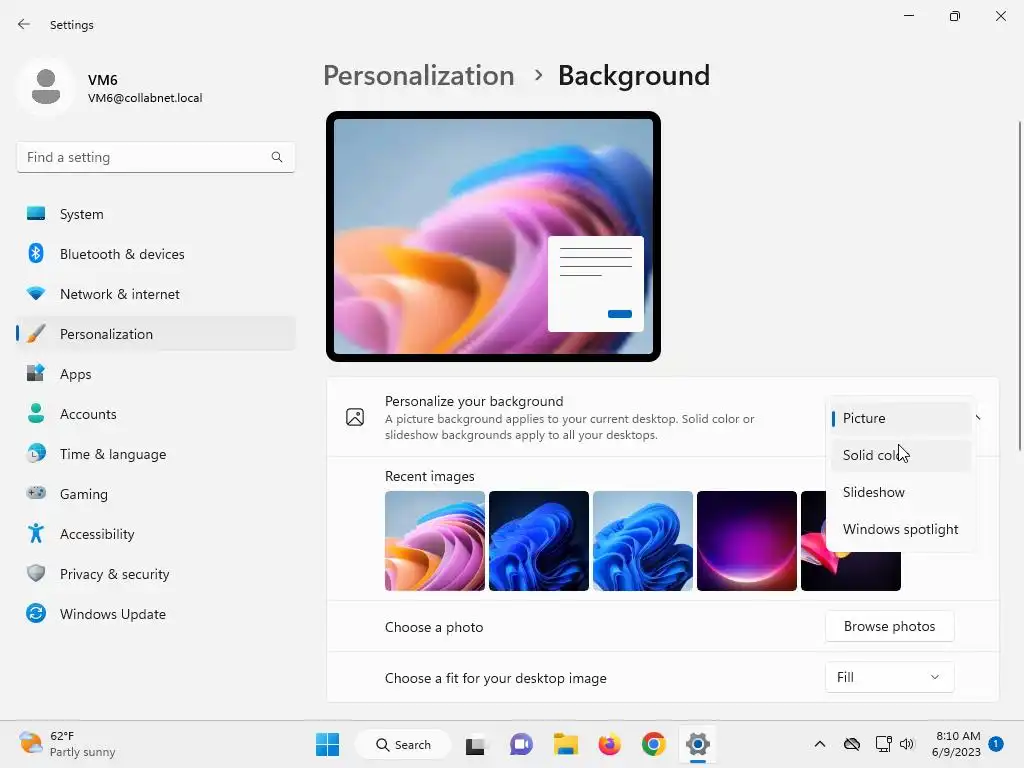Open the network tray icon

click(x=883, y=744)
